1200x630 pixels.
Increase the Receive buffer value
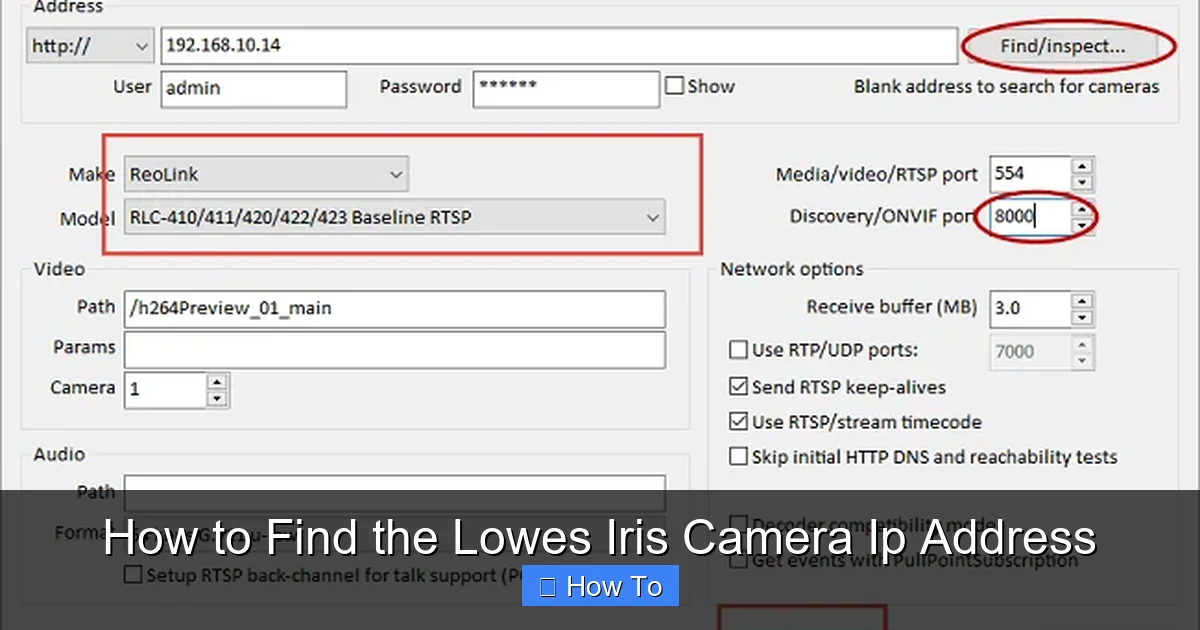[x=1082, y=300]
